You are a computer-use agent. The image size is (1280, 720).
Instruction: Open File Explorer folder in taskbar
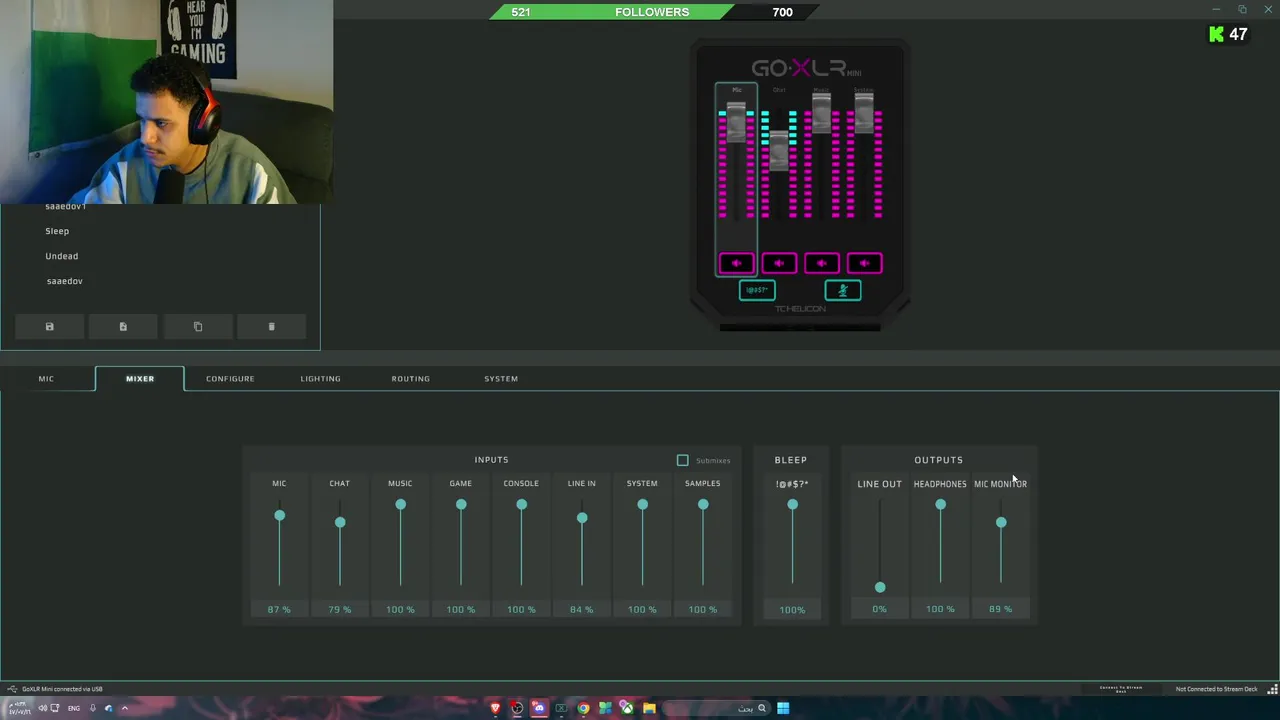coord(649,708)
